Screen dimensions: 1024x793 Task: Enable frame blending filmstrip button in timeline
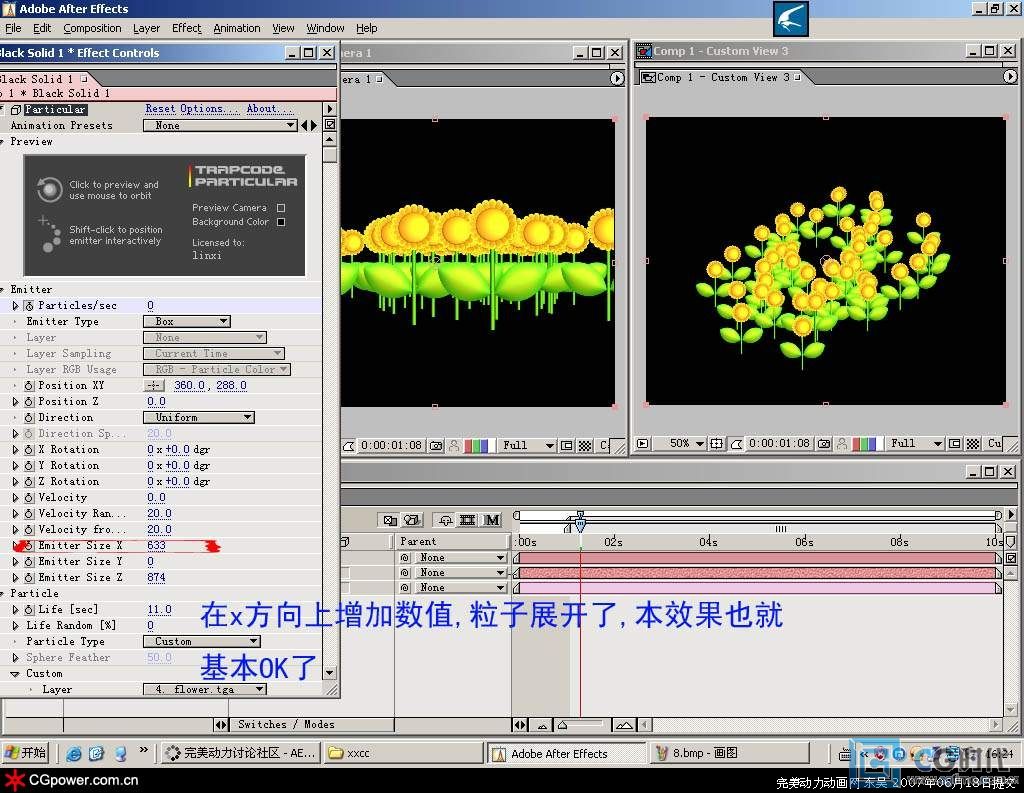[x=468, y=520]
